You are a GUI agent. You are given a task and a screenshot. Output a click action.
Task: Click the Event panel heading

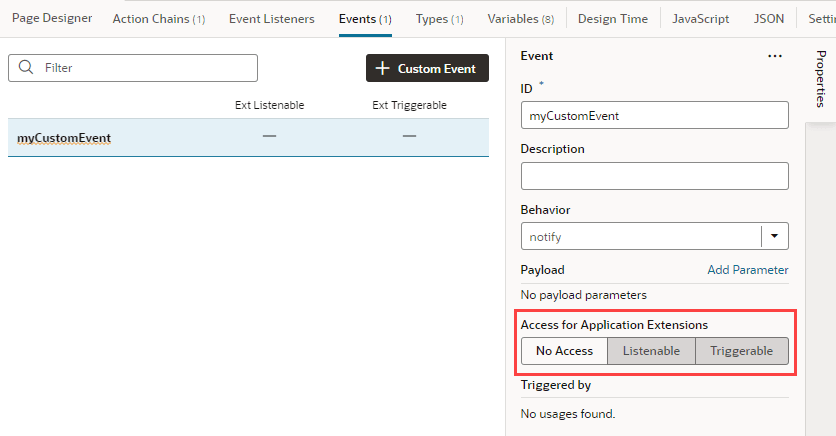pyautogui.click(x=536, y=56)
